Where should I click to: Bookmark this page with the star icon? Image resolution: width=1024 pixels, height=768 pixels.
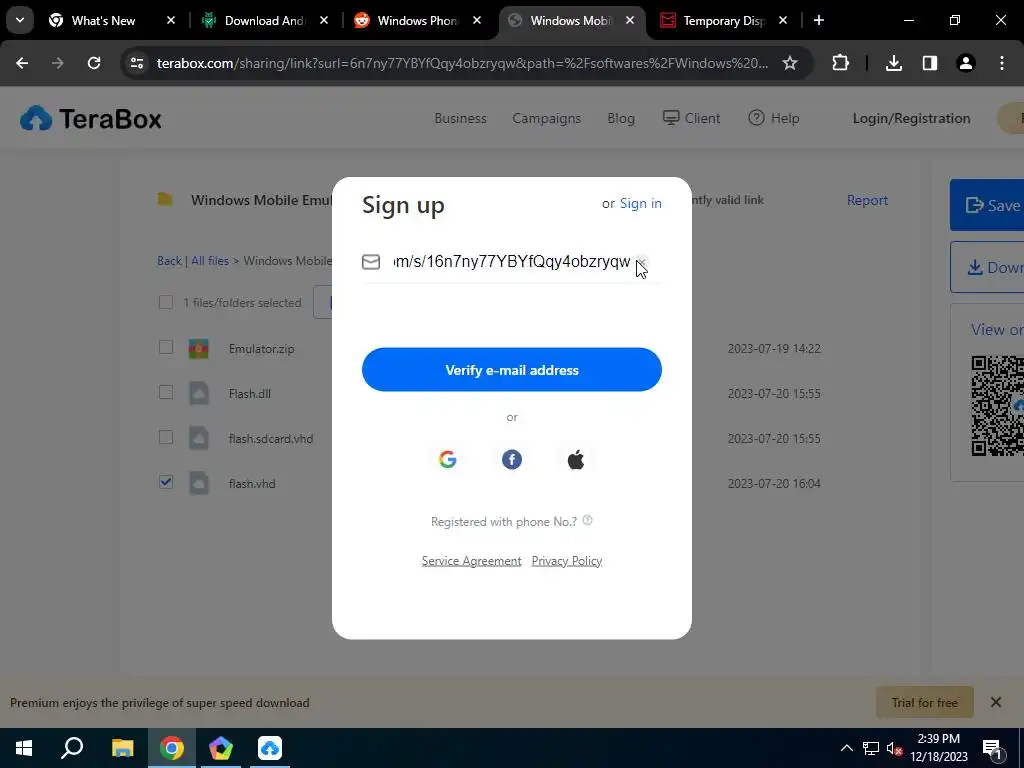(x=790, y=63)
